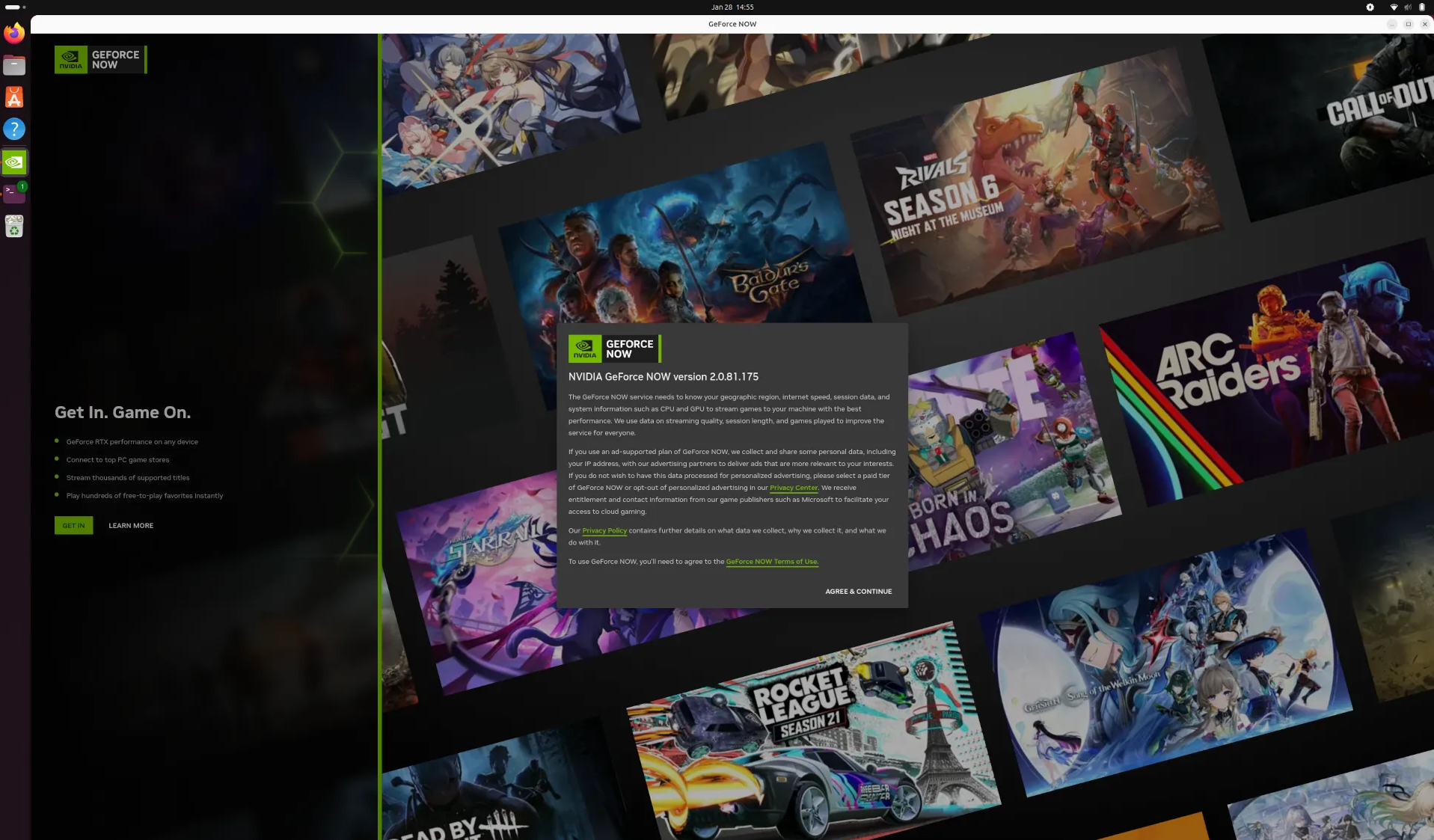Click the Get In. Game On. heading
This screenshot has width=1434, height=840.
coord(123,413)
